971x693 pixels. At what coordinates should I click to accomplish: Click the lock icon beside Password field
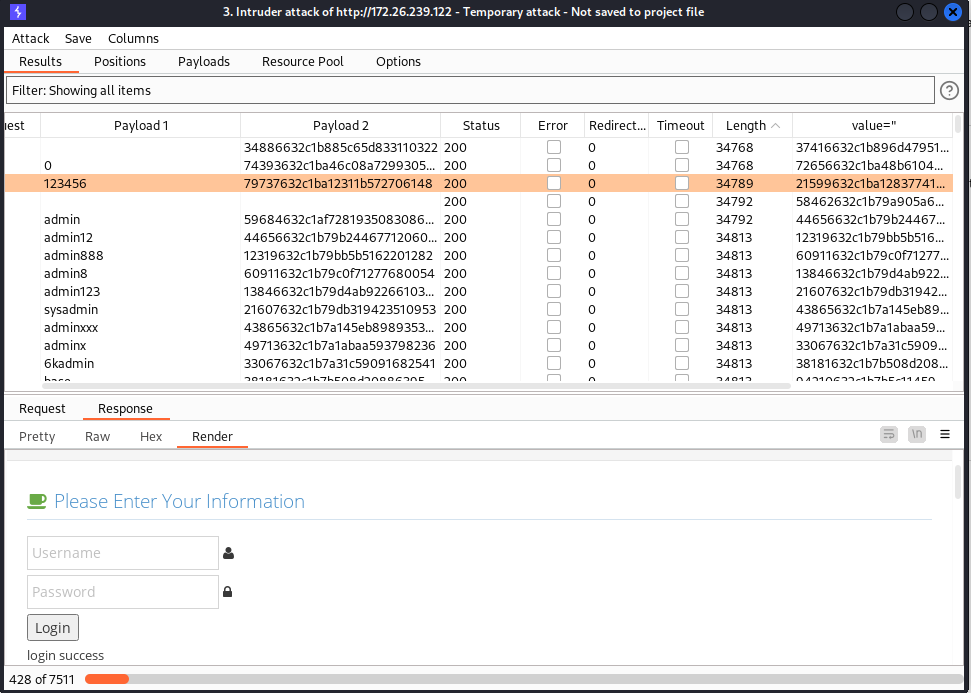click(x=227, y=591)
